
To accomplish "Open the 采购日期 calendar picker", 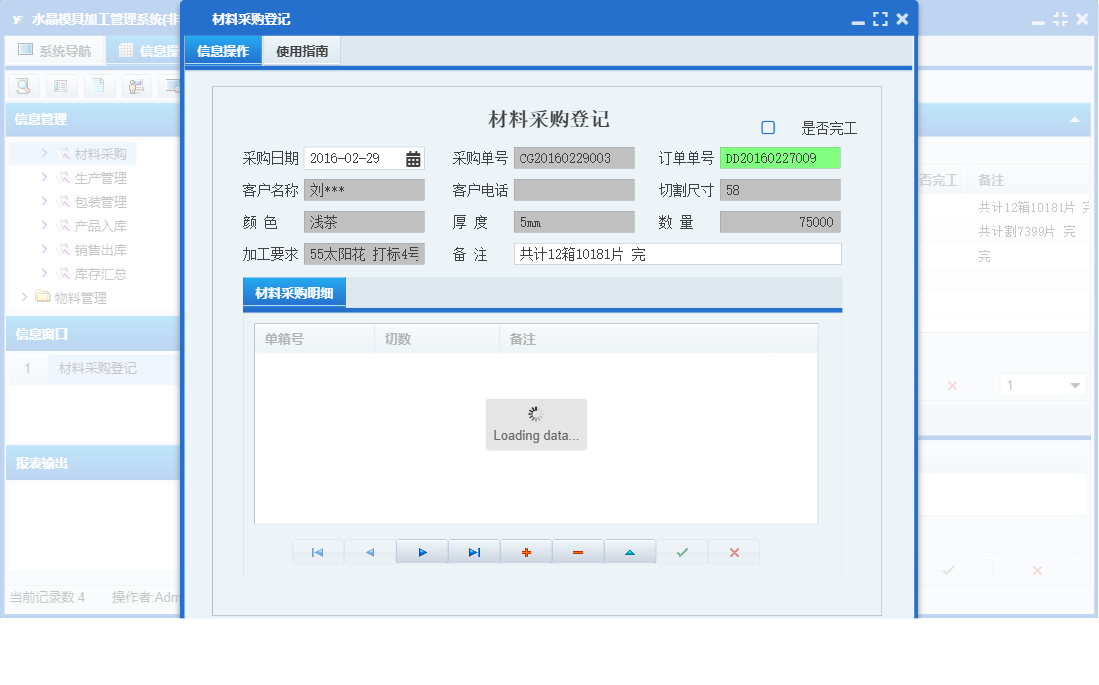I will [x=411, y=157].
